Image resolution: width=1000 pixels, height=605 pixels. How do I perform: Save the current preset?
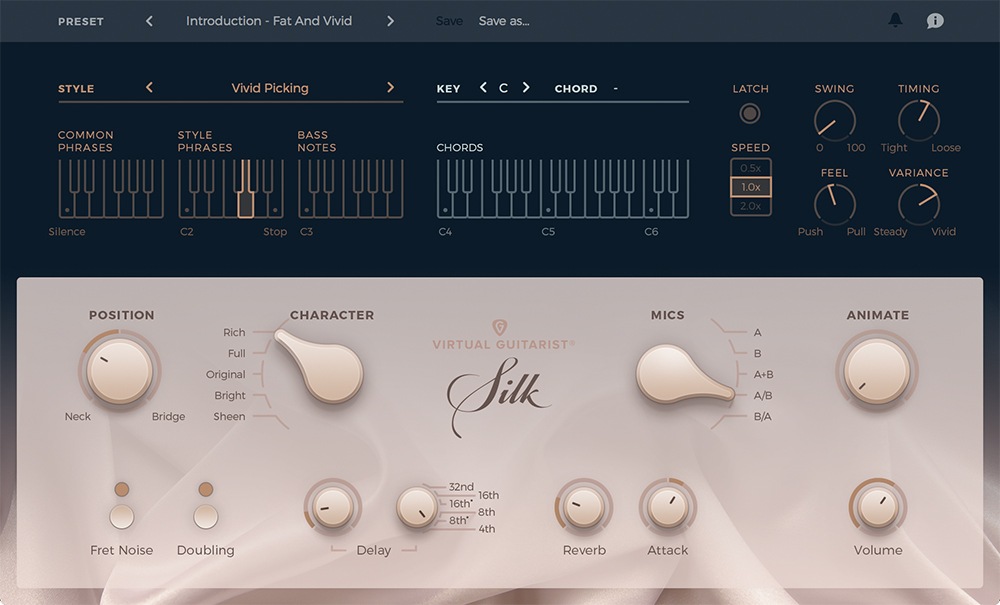(x=449, y=20)
